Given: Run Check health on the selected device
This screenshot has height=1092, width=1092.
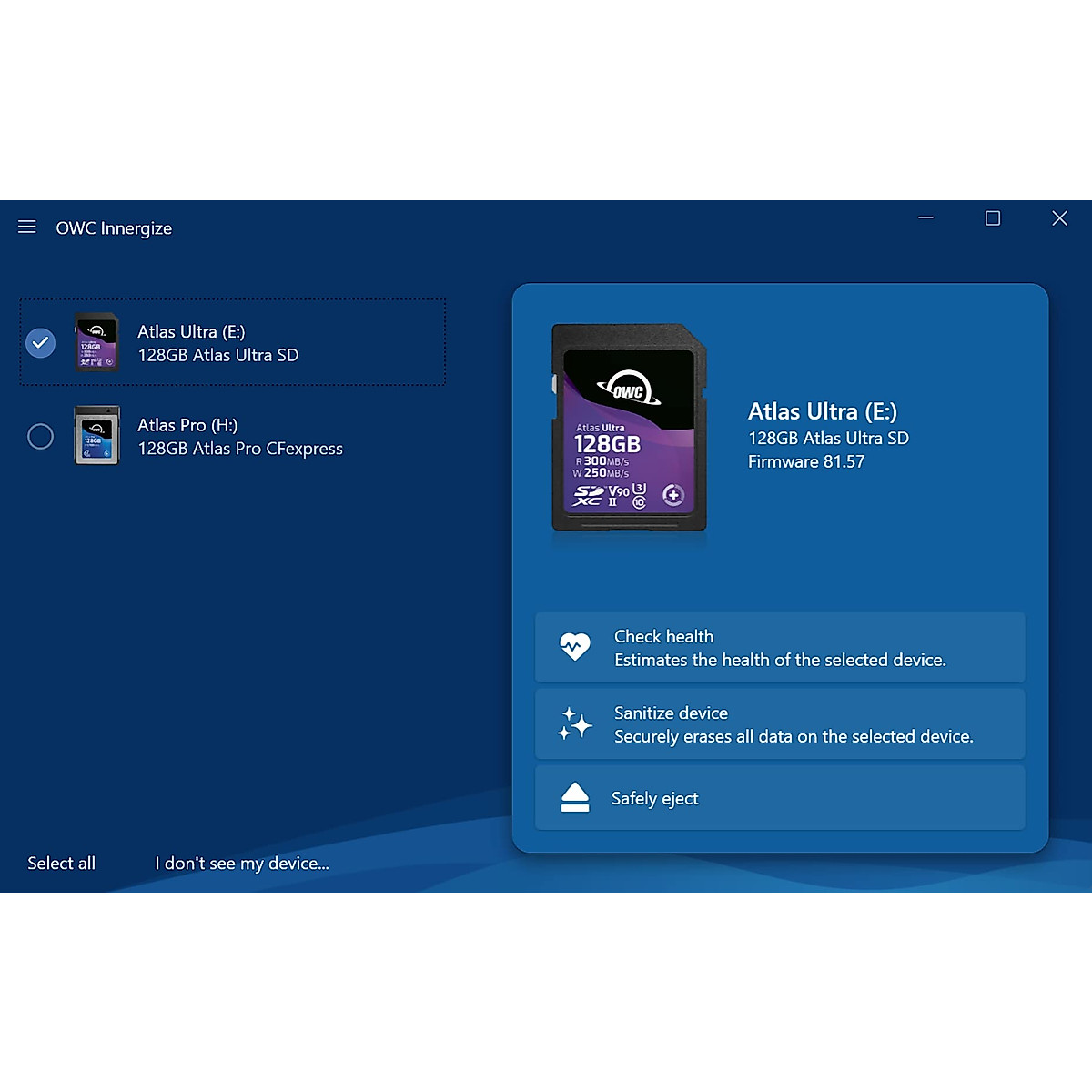Looking at the screenshot, I should (779, 648).
